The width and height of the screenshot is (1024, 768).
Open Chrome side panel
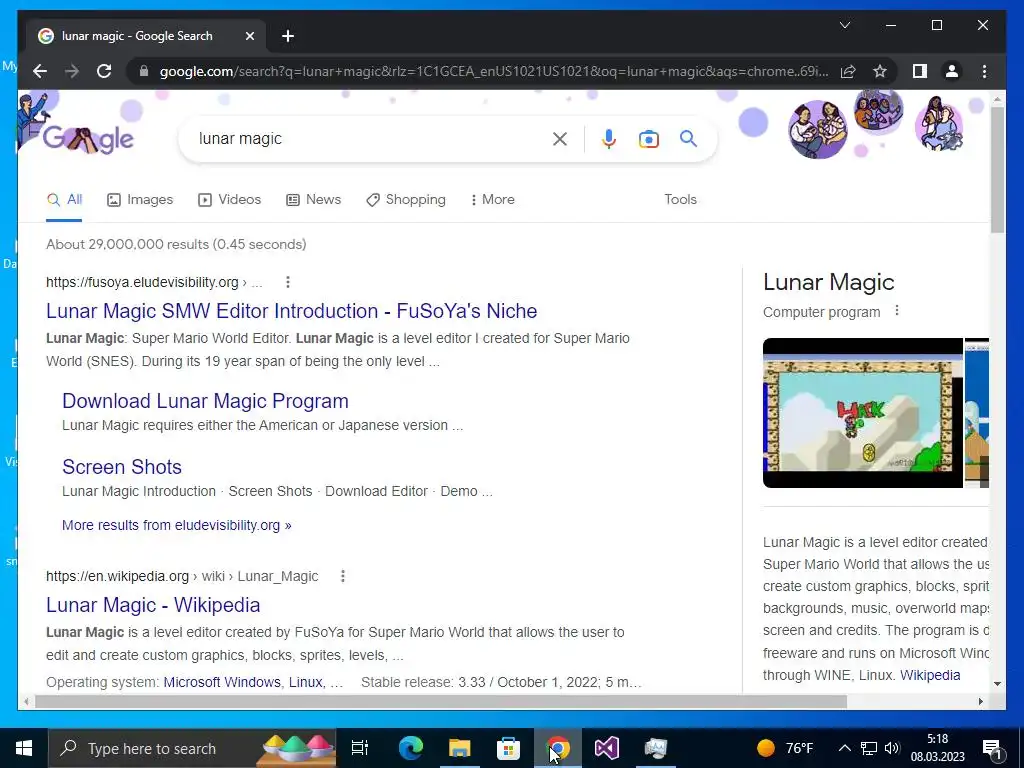coord(920,71)
